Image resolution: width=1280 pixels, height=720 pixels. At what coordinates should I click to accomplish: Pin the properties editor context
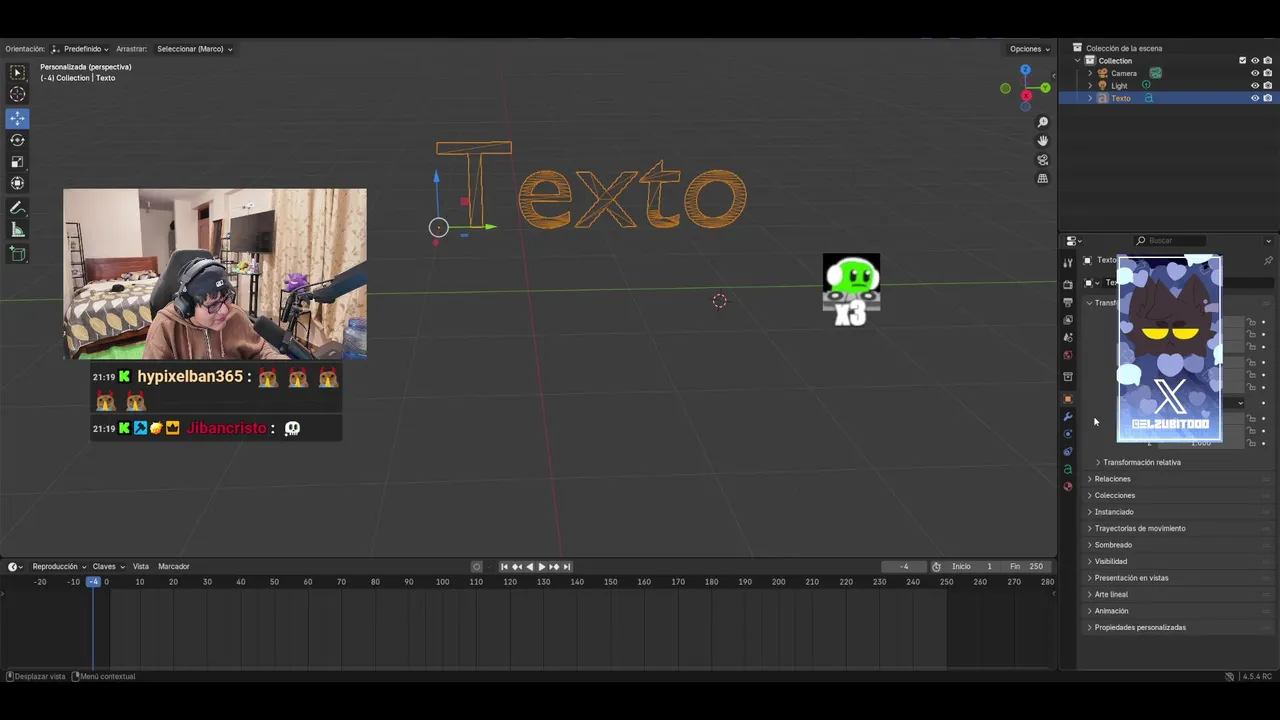pyautogui.click(x=1268, y=260)
